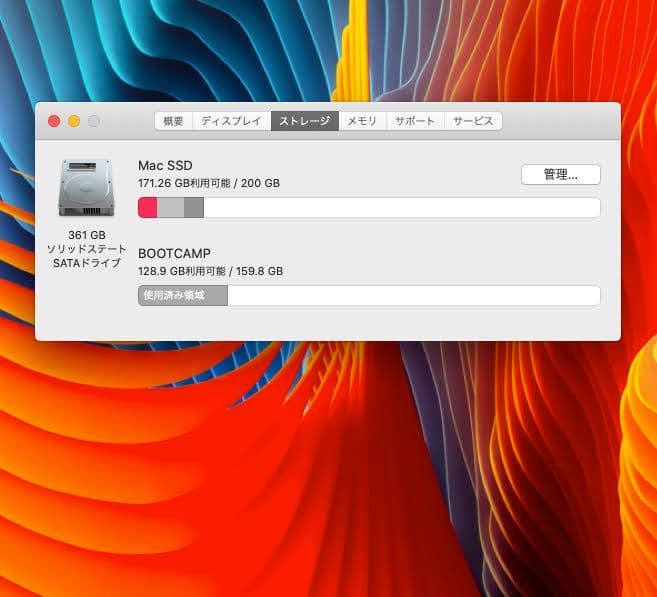This screenshot has height=597, width=657.
Task: Click the text 171.26 GB利用可能 / 200 GB
Action: click(x=209, y=183)
